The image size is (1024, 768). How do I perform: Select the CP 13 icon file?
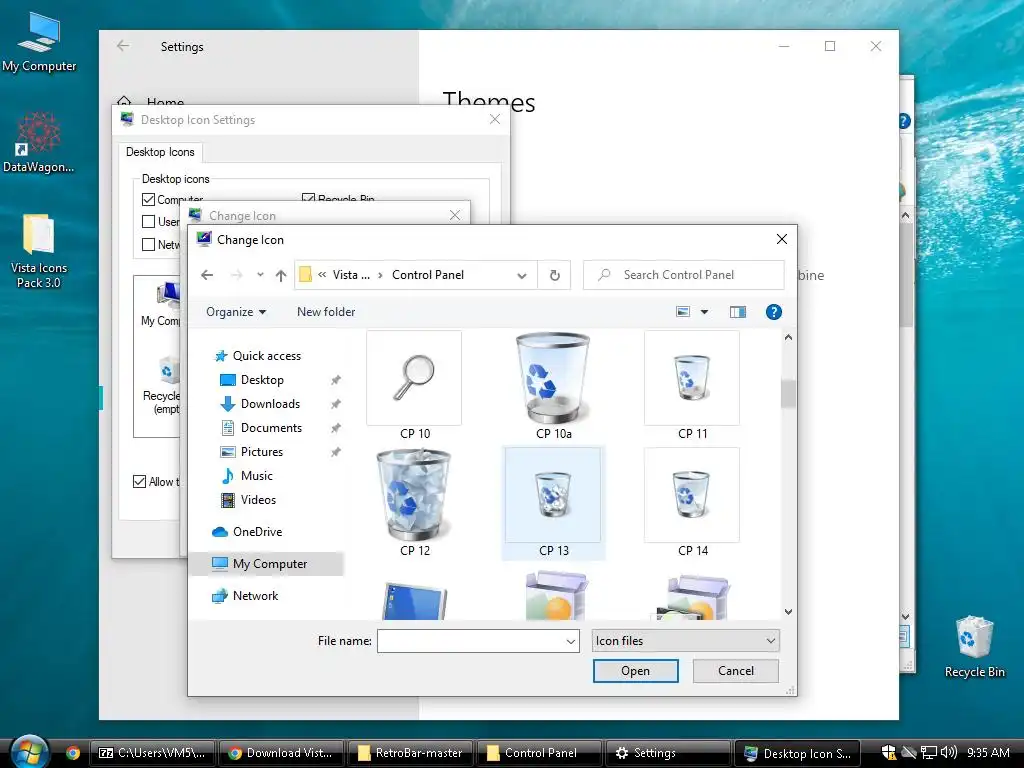pyautogui.click(x=553, y=502)
